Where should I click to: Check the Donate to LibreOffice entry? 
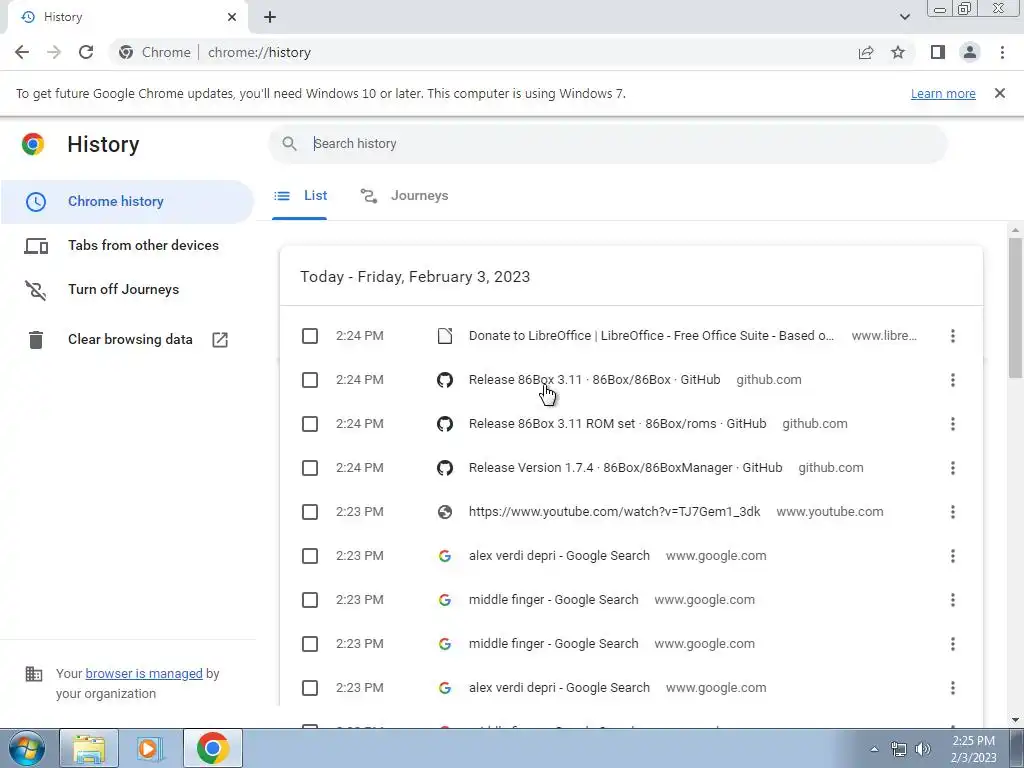[310, 336]
